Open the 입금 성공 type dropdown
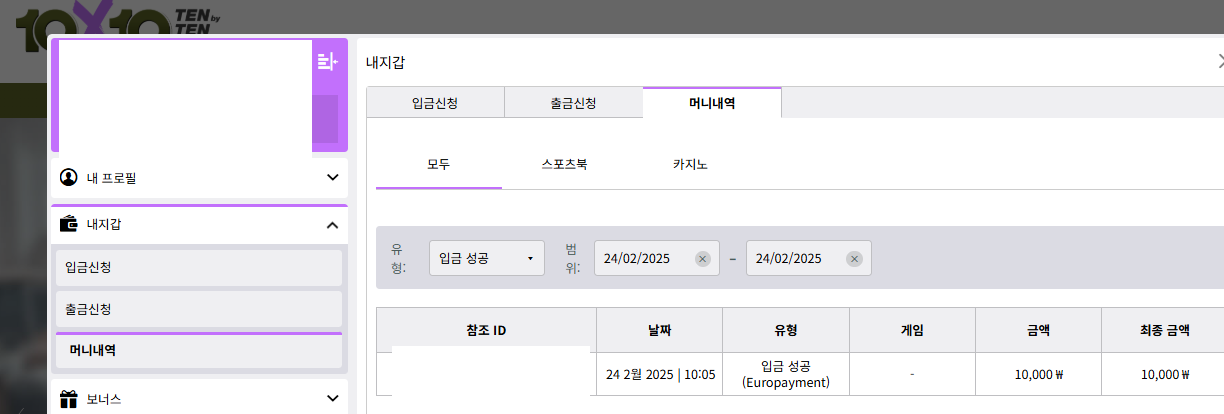 pyautogui.click(x=486, y=258)
